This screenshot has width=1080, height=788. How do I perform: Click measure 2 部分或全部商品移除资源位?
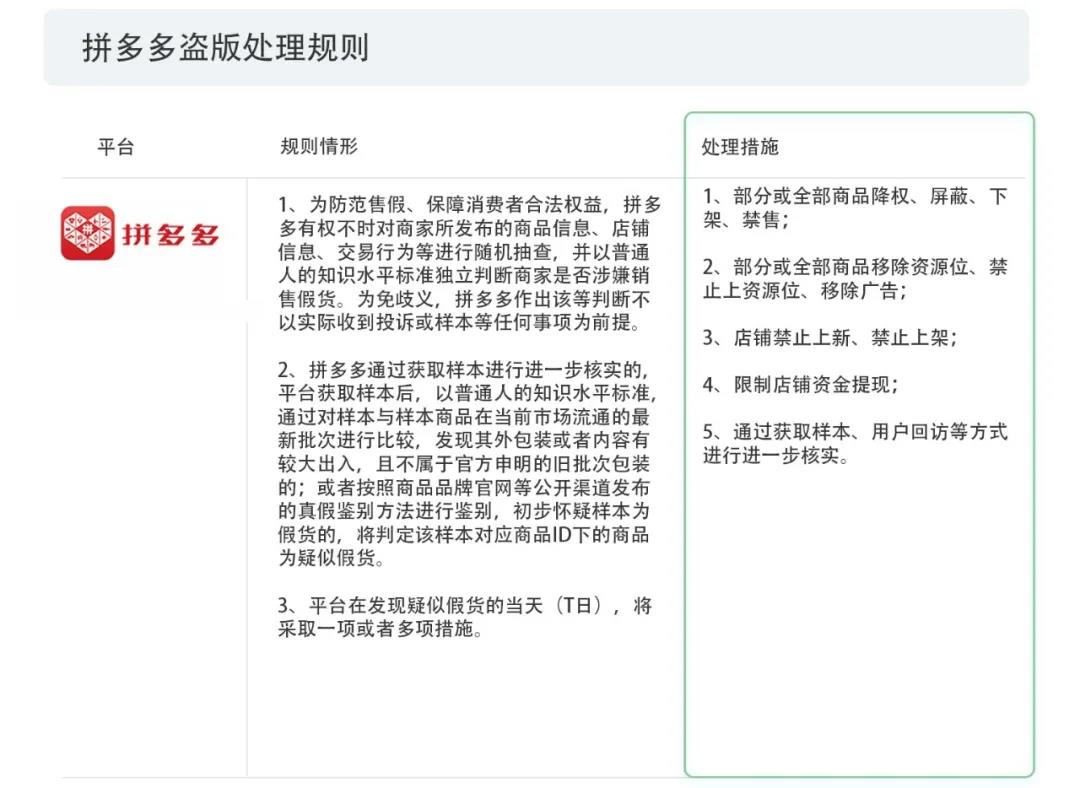pyautogui.click(x=855, y=278)
